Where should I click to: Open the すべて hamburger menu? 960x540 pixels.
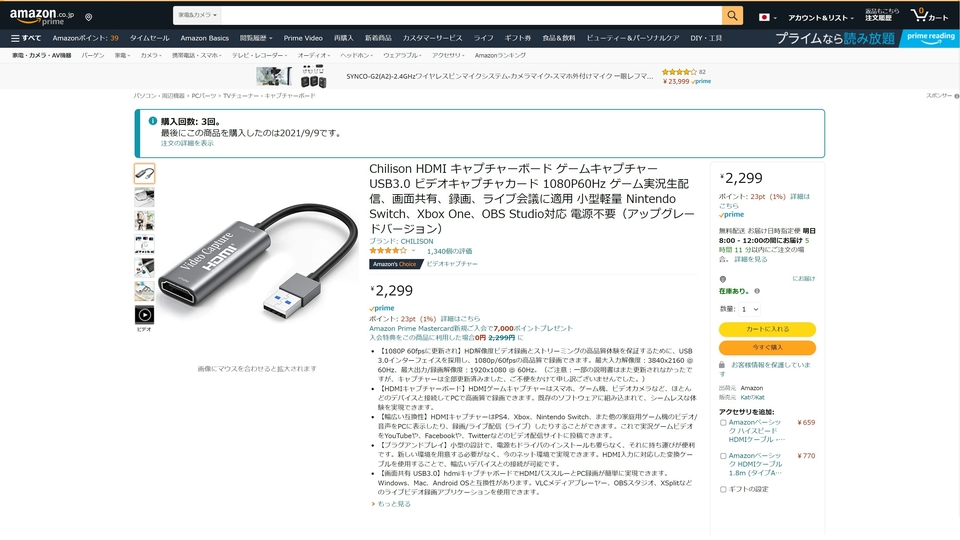(x=26, y=38)
